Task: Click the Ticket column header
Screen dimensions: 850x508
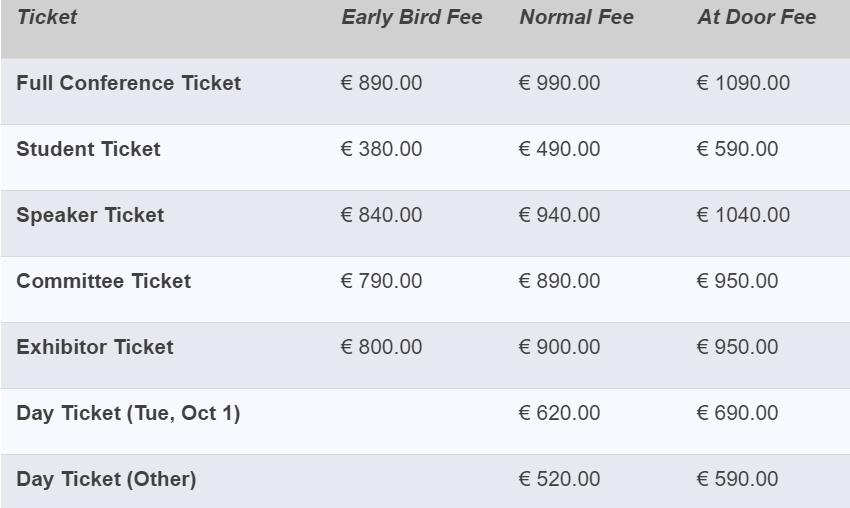Action: click(47, 17)
